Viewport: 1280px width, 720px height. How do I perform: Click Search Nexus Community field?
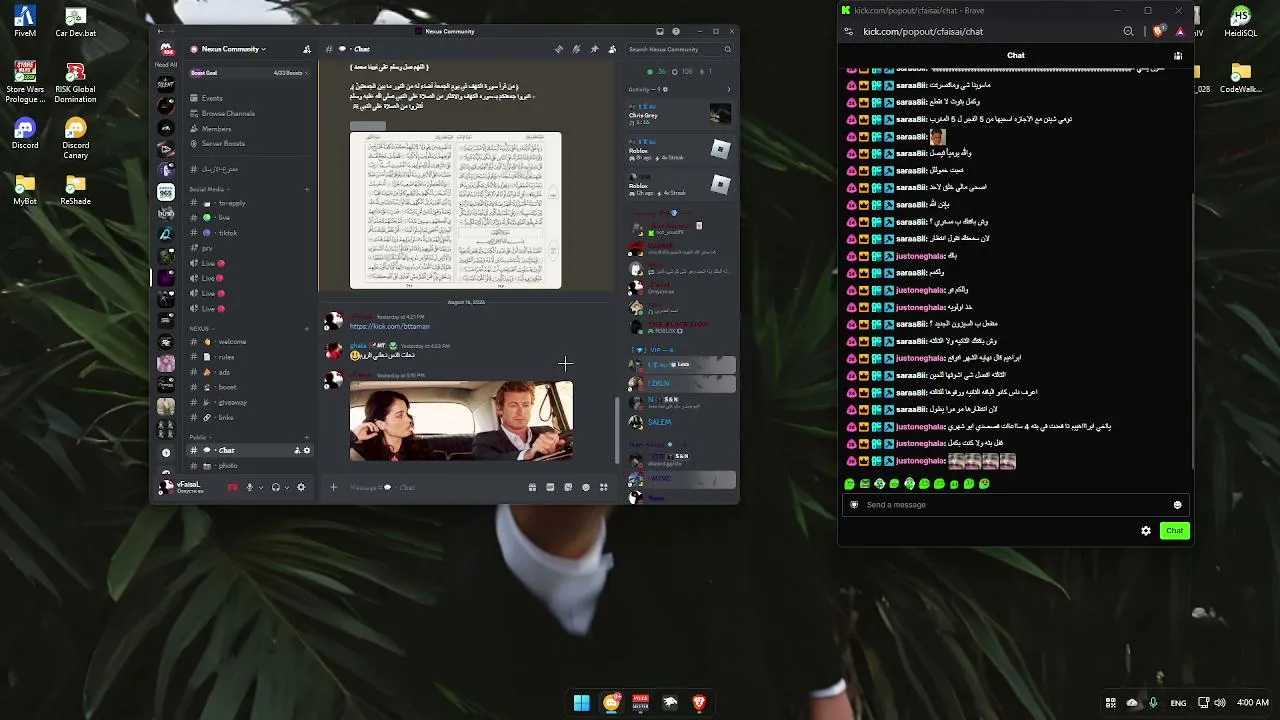(680, 49)
